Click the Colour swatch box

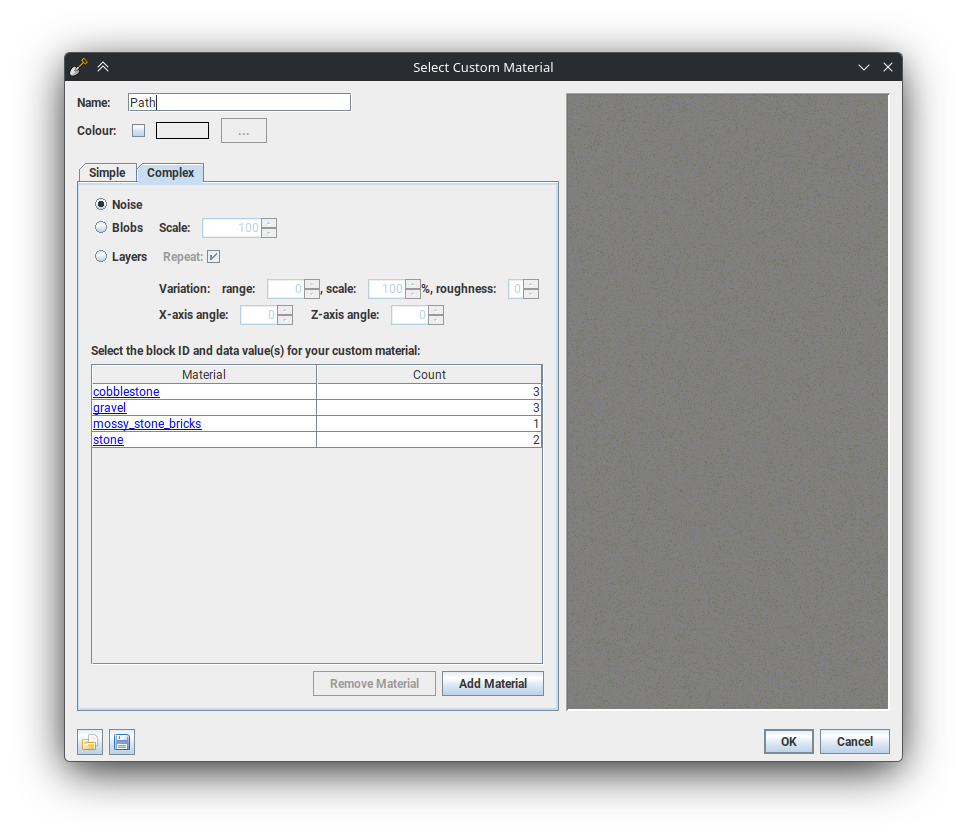(x=182, y=130)
